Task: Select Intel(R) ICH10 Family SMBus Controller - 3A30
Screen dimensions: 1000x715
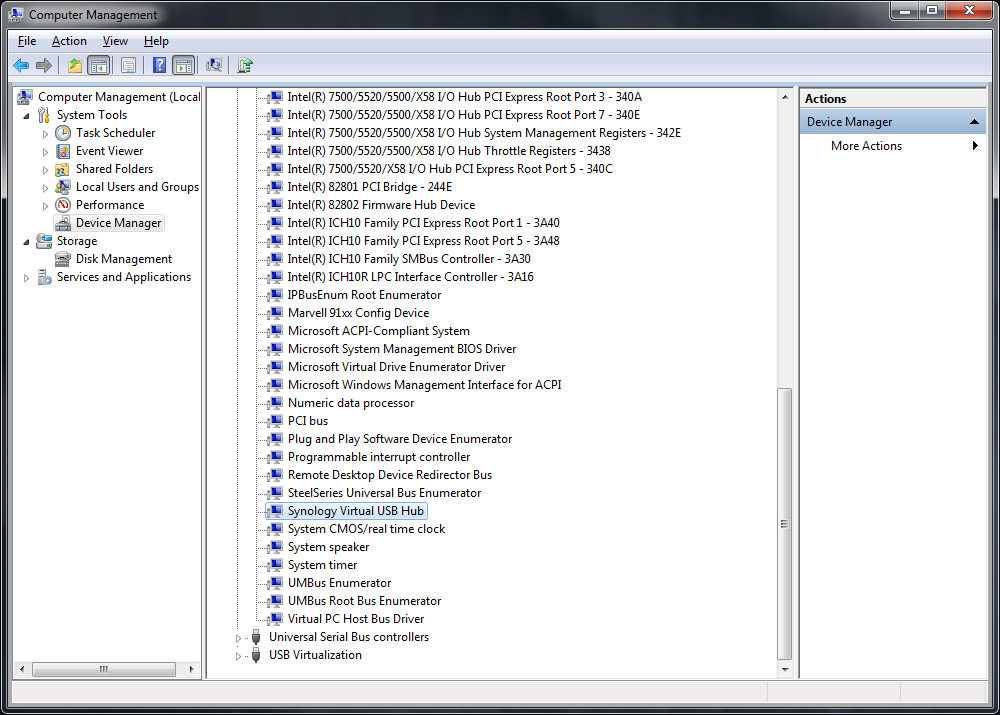Action: [409, 259]
